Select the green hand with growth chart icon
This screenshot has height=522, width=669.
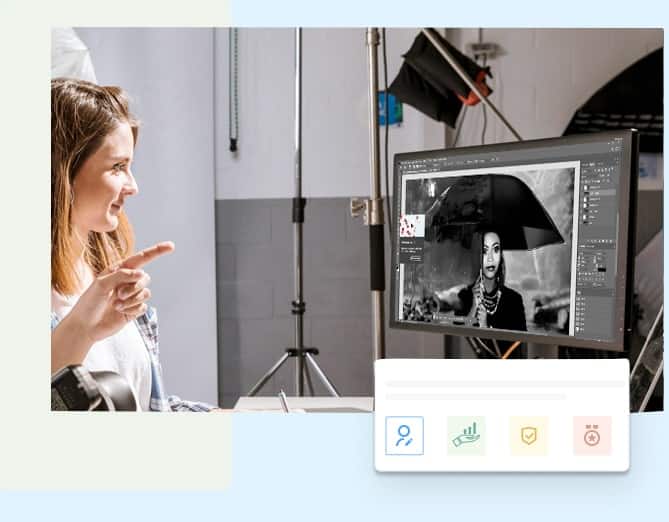pos(466,436)
